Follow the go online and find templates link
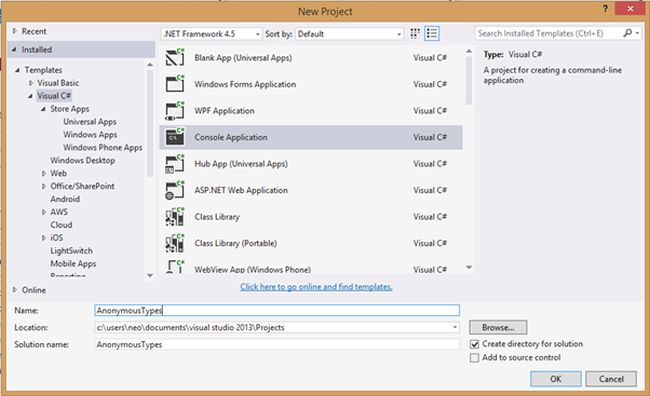The height and width of the screenshot is (396, 650). point(316,287)
